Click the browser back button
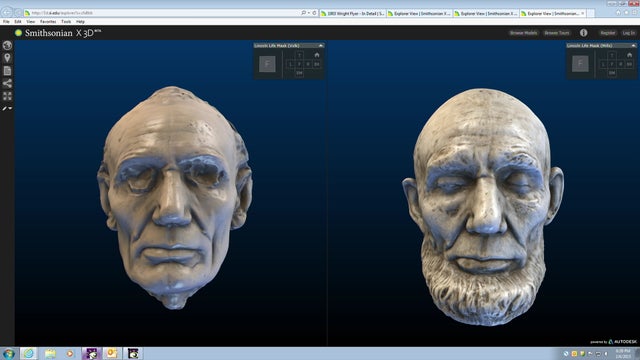The width and height of the screenshot is (640, 360). (x=7, y=13)
